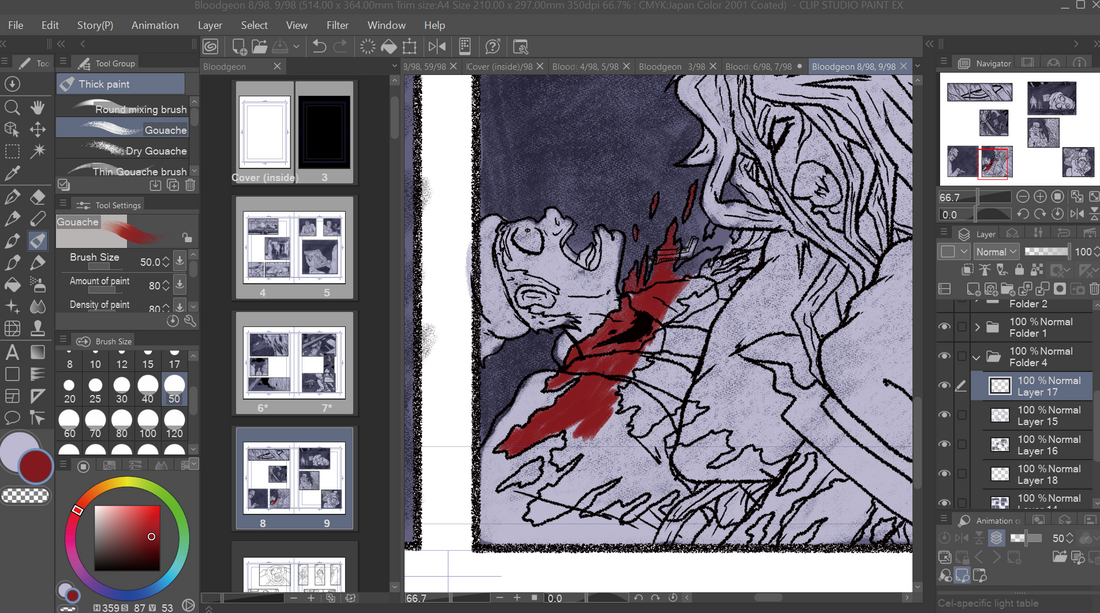Delete sub tool trash icon

(189, 185)
